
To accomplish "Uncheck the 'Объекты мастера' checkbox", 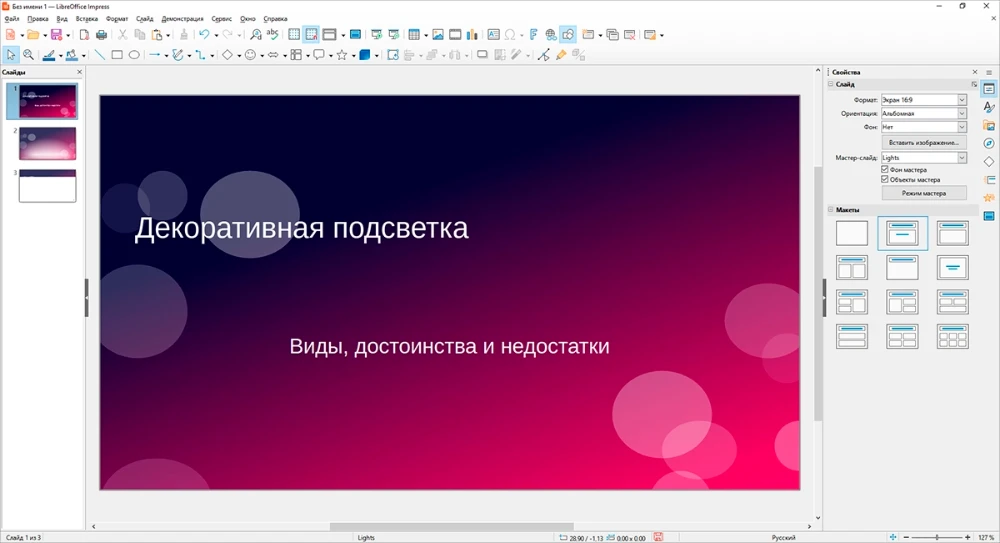I will (x=885, y=179).
